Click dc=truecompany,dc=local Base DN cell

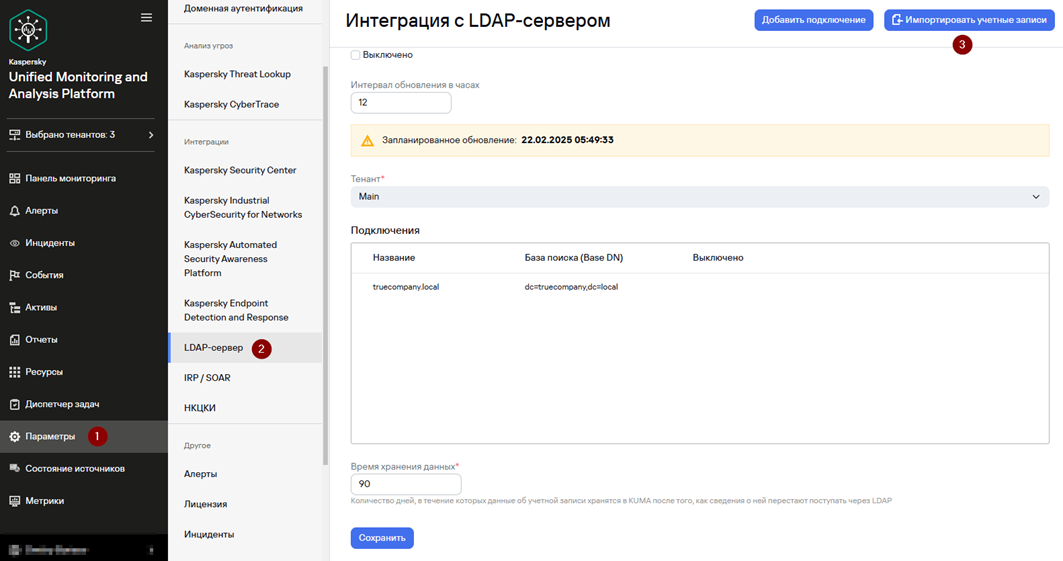click(571, 287)
